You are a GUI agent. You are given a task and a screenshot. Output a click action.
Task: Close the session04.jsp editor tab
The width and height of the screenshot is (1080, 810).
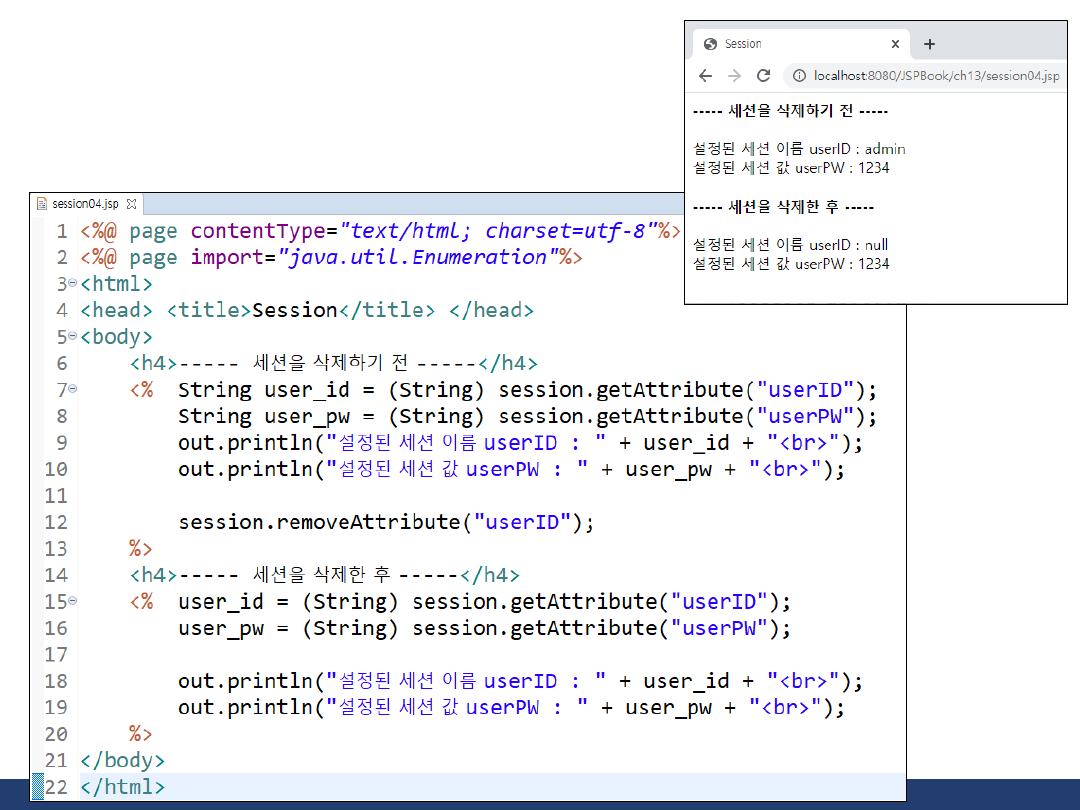[131, 204]
